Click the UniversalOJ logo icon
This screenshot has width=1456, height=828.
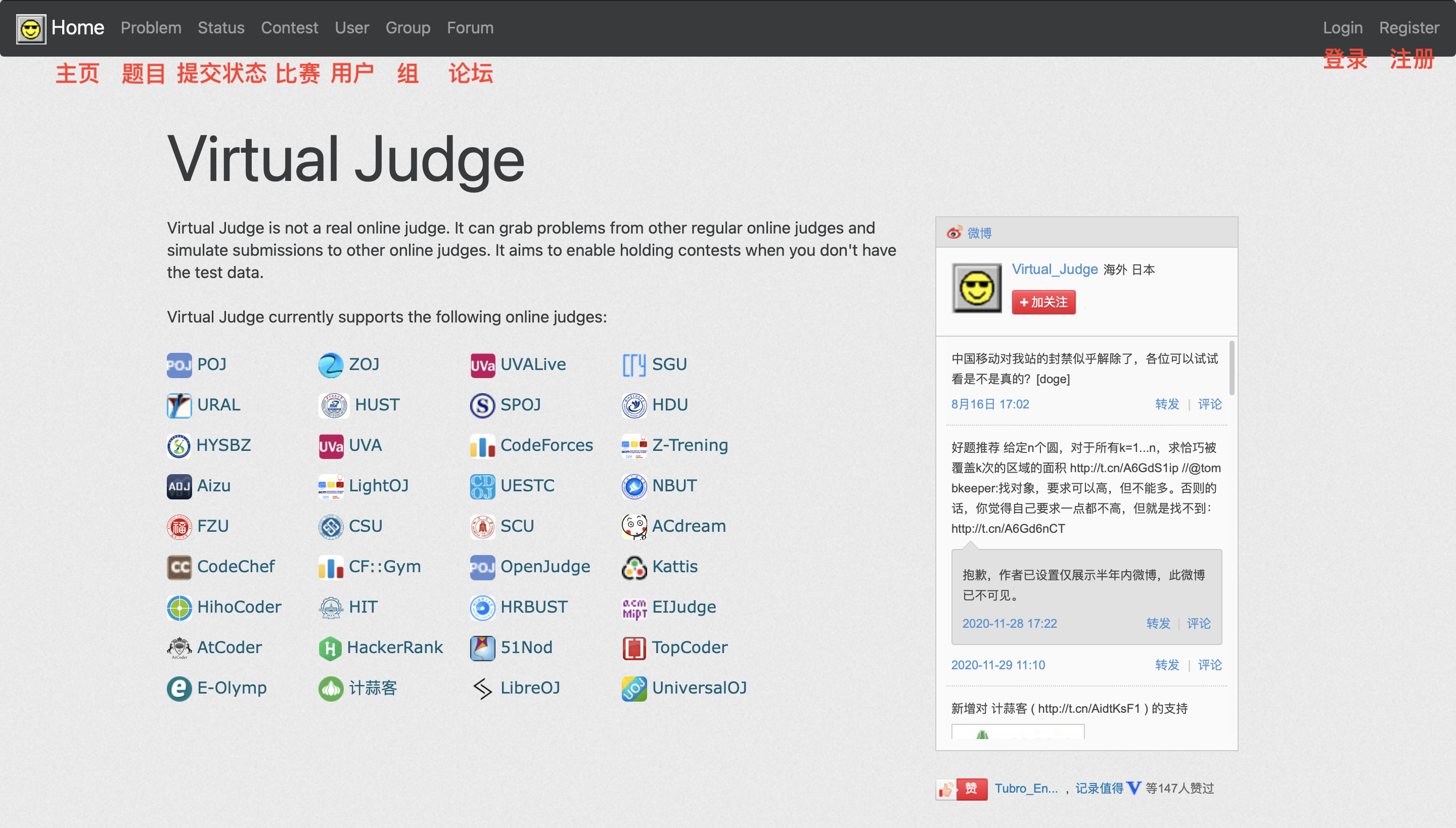click(633, 688)
